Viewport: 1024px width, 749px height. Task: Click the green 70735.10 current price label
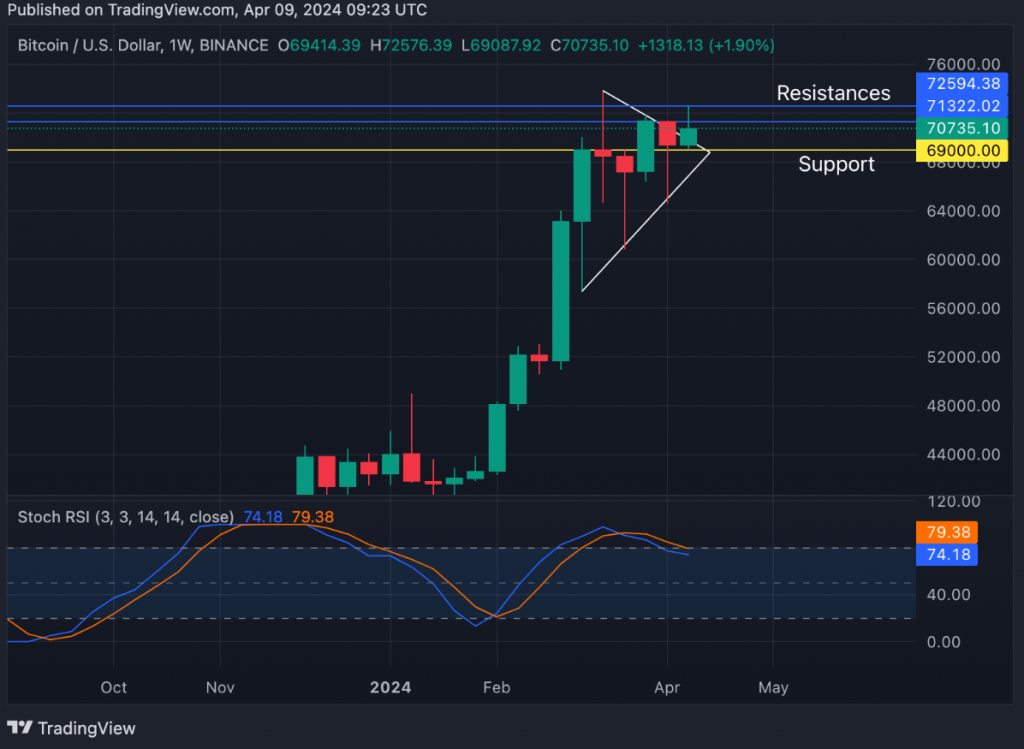click(x=962, y=128)
